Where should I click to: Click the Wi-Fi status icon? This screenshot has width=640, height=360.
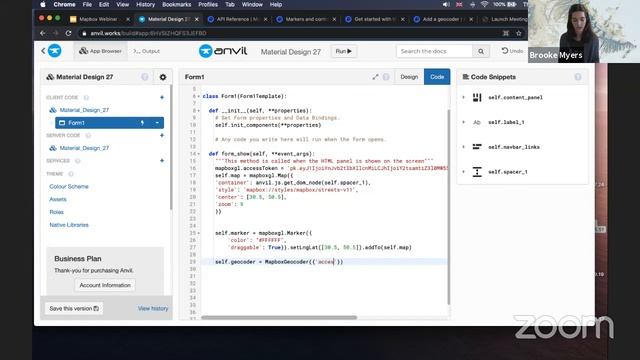(484, 4)
